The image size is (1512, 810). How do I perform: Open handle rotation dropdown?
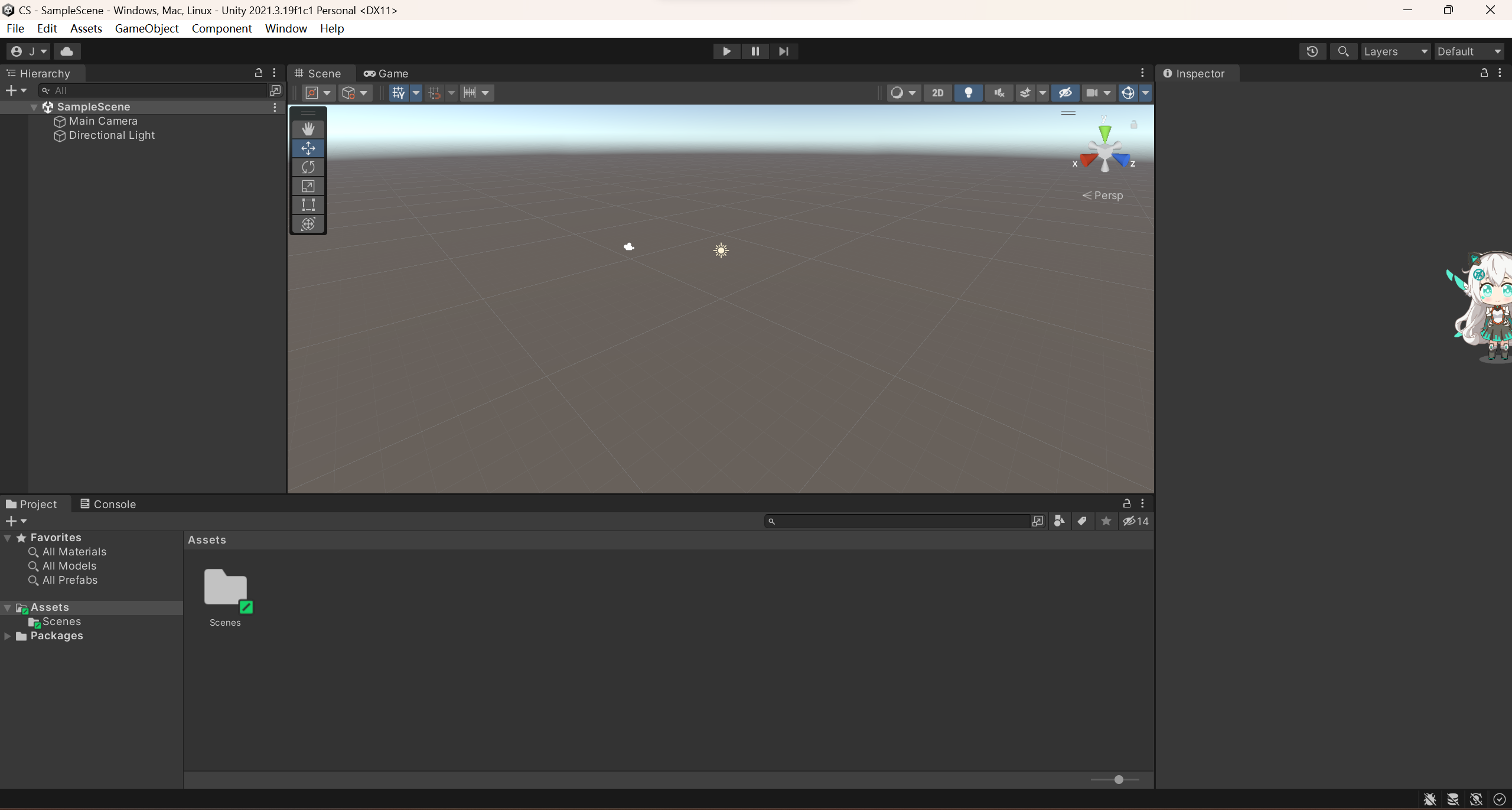pyautogui.click(x=355, y=93)
